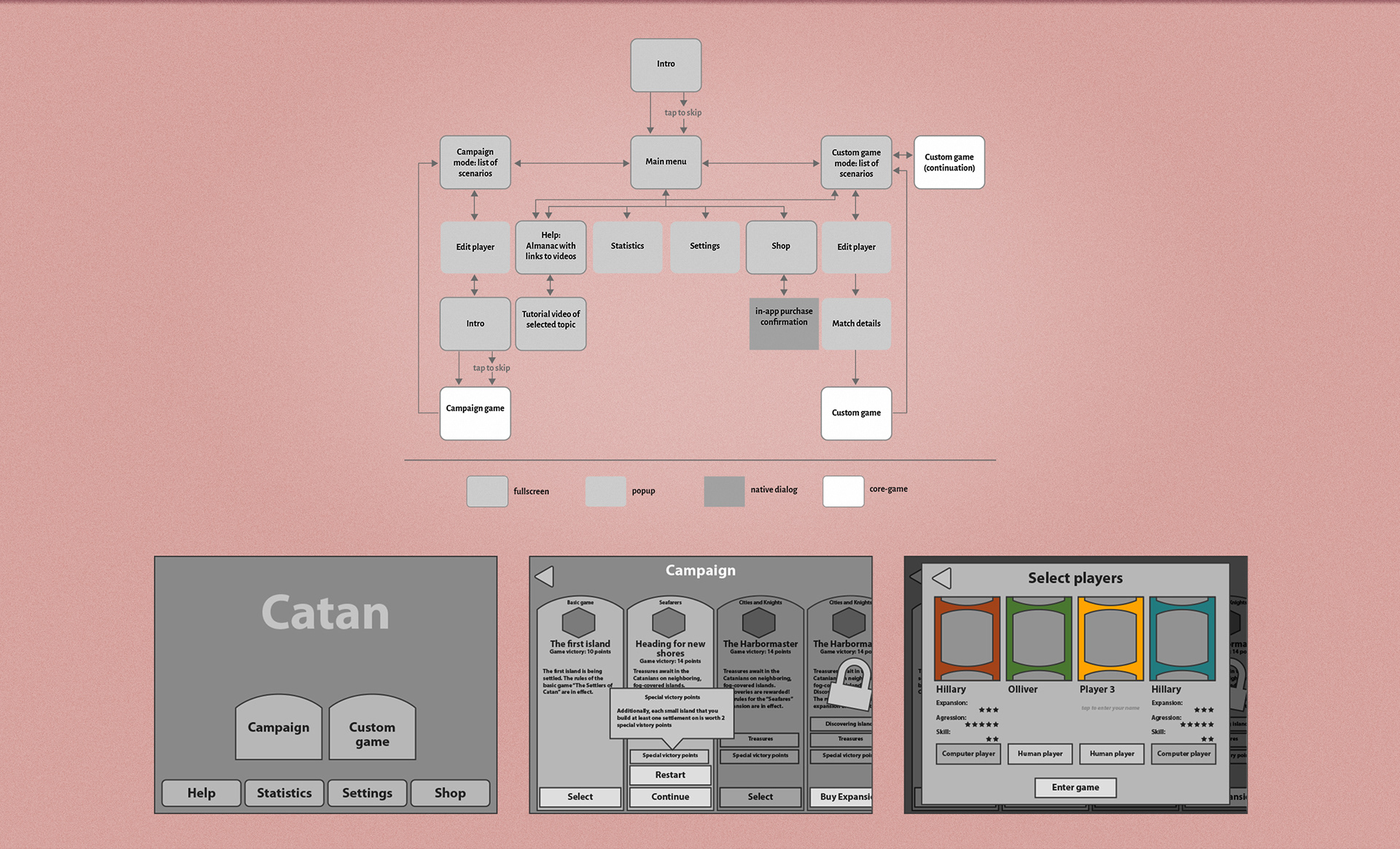Toggle Player 3's Human player button
Viewport: 1400px width, 849px height.
tap(1111, 754)
